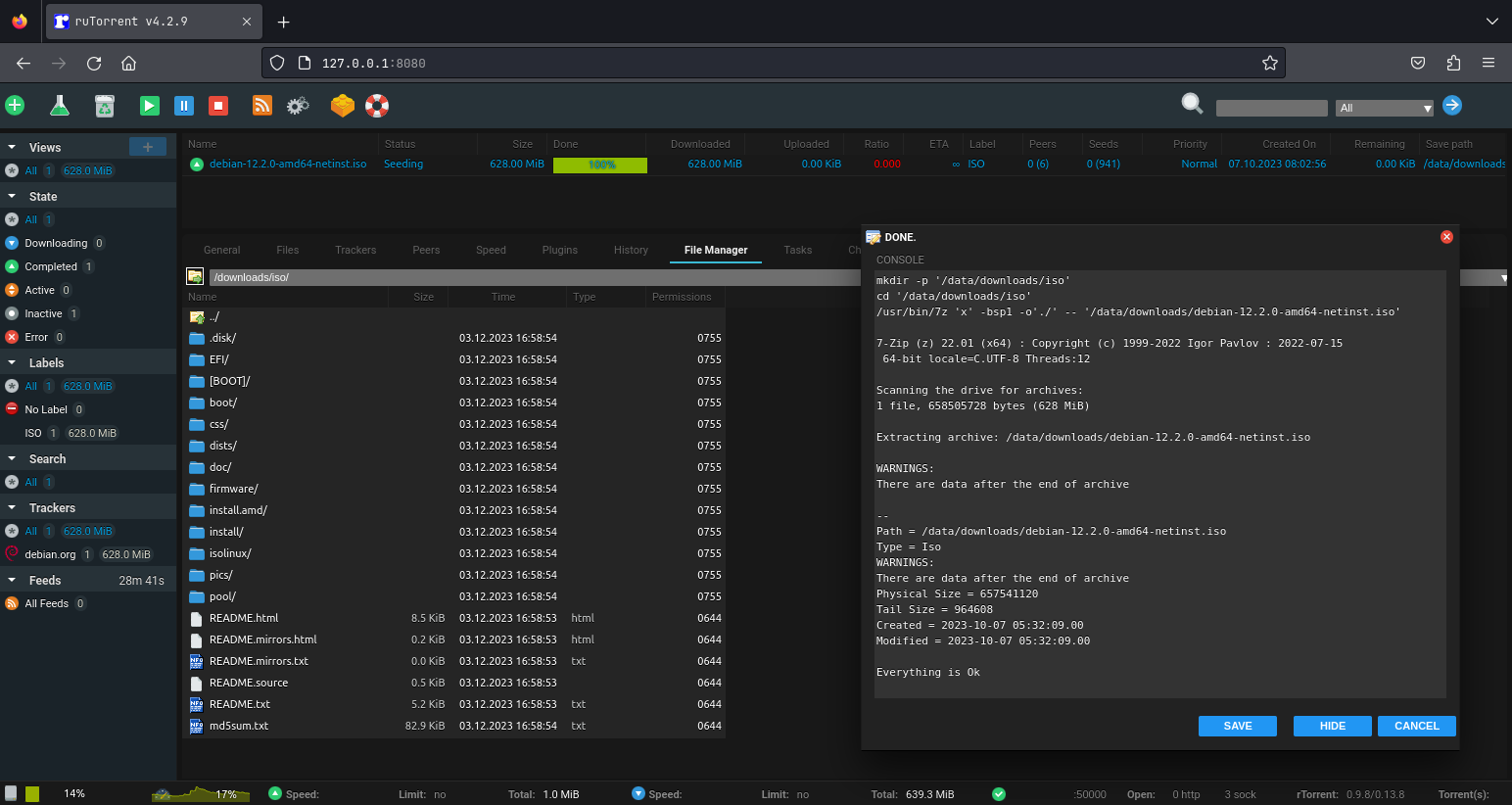Open the isolinux/ folder
This screenshot has width=1512, height=805.
tap(230, 553)
